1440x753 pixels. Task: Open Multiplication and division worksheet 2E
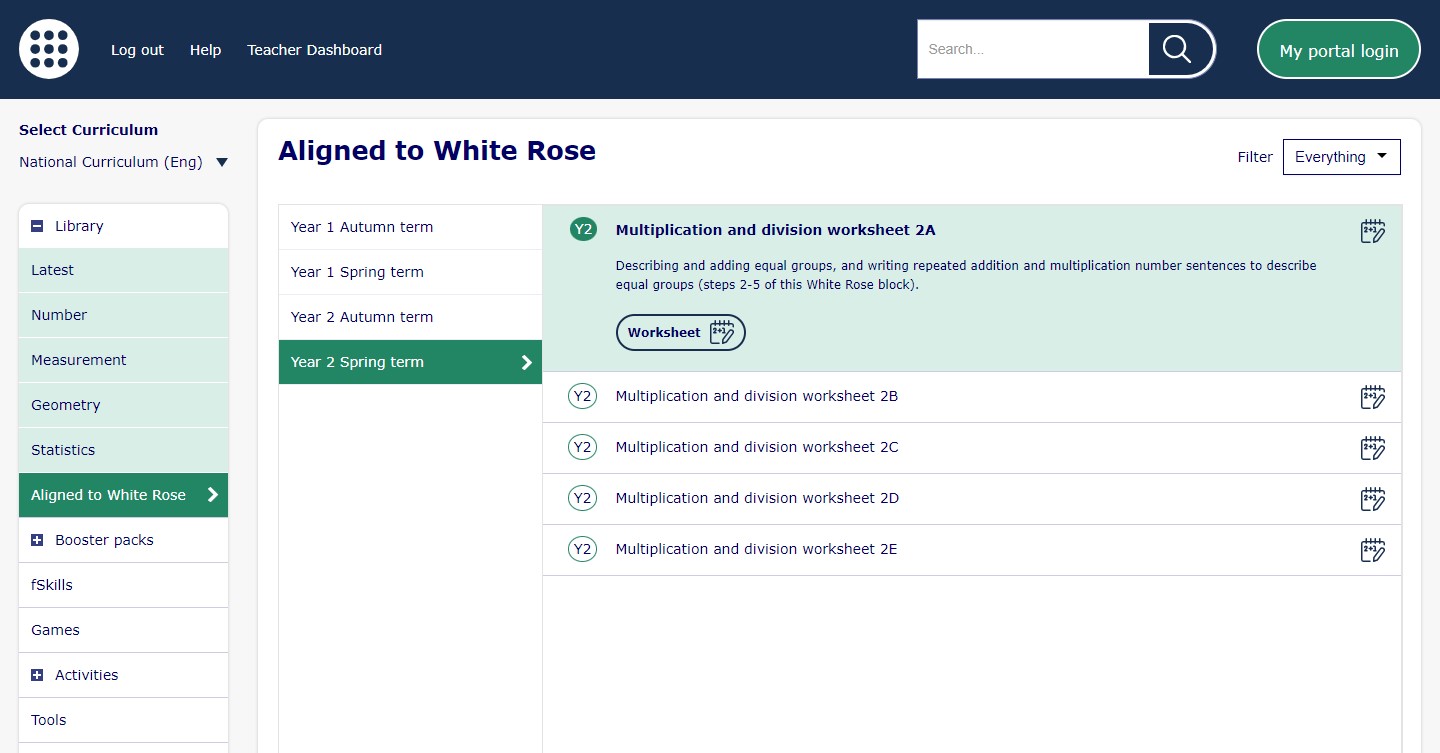tap(756, 549)
